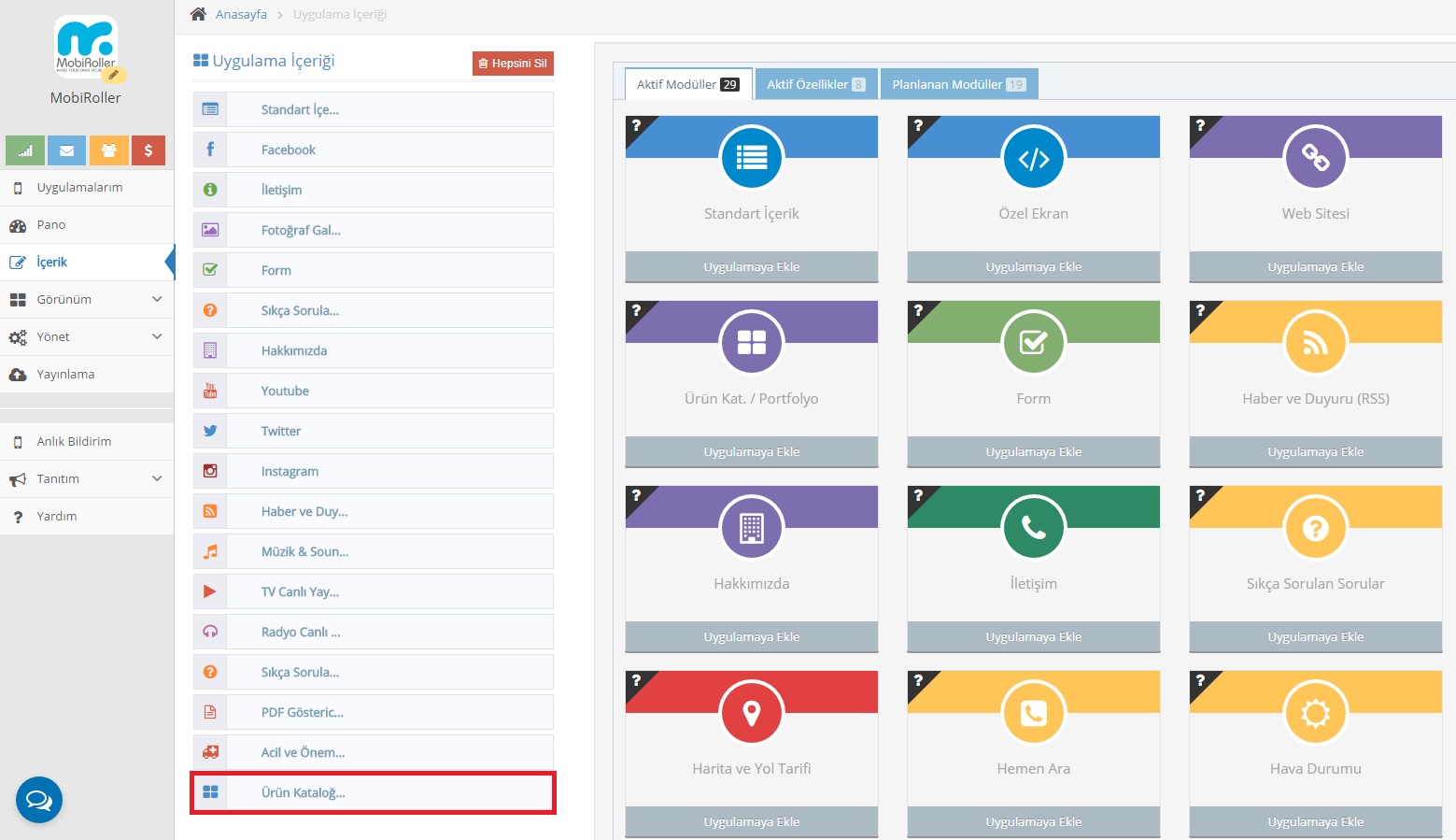This screenshot has height=840, width=1456.
Task: Expand the Görünüm sidebar menu
Action: (87, 299)
